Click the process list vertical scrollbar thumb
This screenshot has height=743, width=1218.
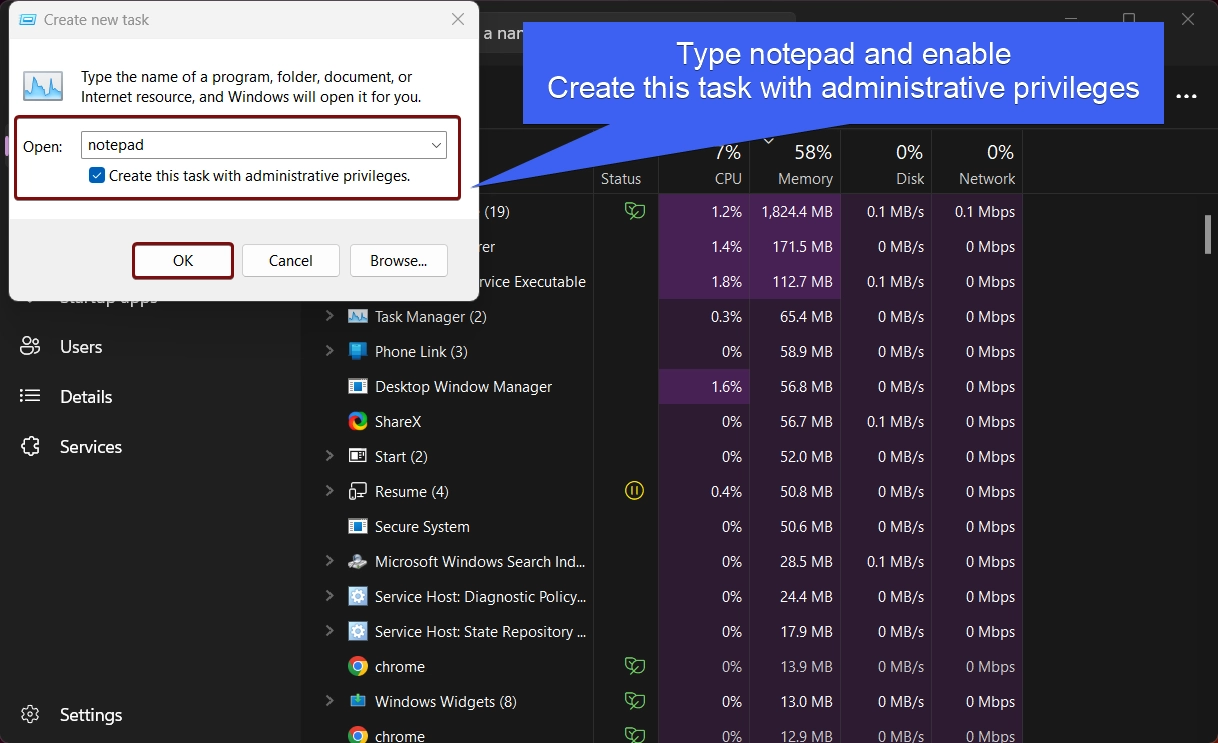click(x=1207, y=233)
